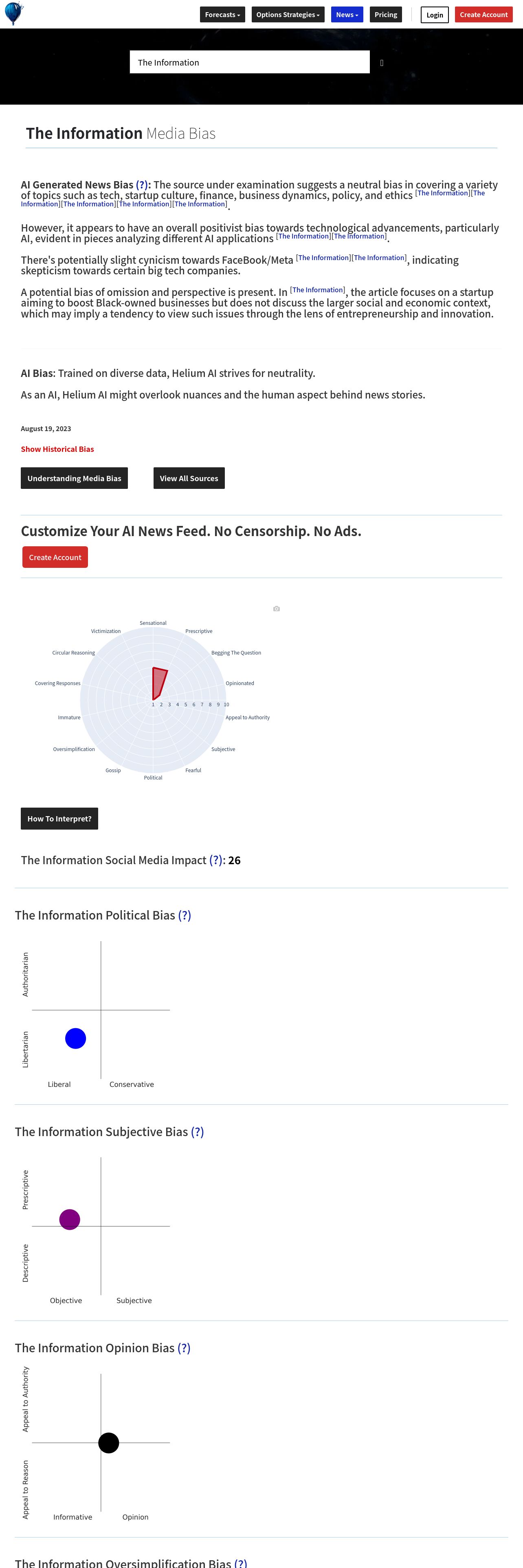
Task: Click the Login button
Action: (434, 15)
